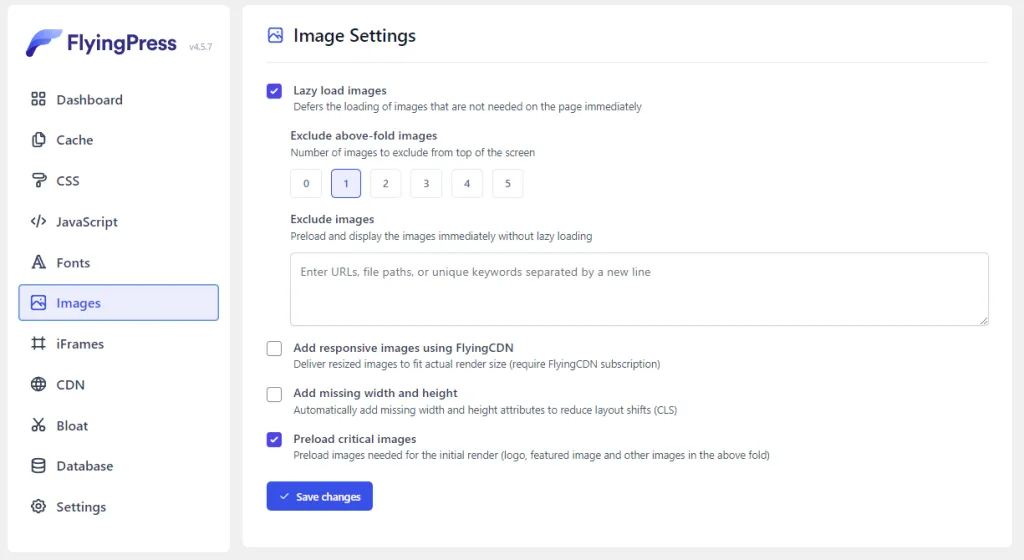Image resolution: width=1024 pixels, height=560 pixels.
Task: Click the JavaScript code brackets icon
Action: tap(38, 222)
